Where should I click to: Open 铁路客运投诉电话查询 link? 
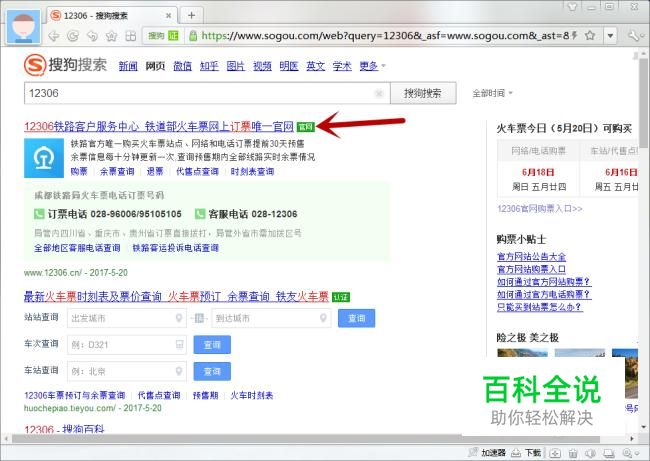pyautogui.click(x=176, y=248)
